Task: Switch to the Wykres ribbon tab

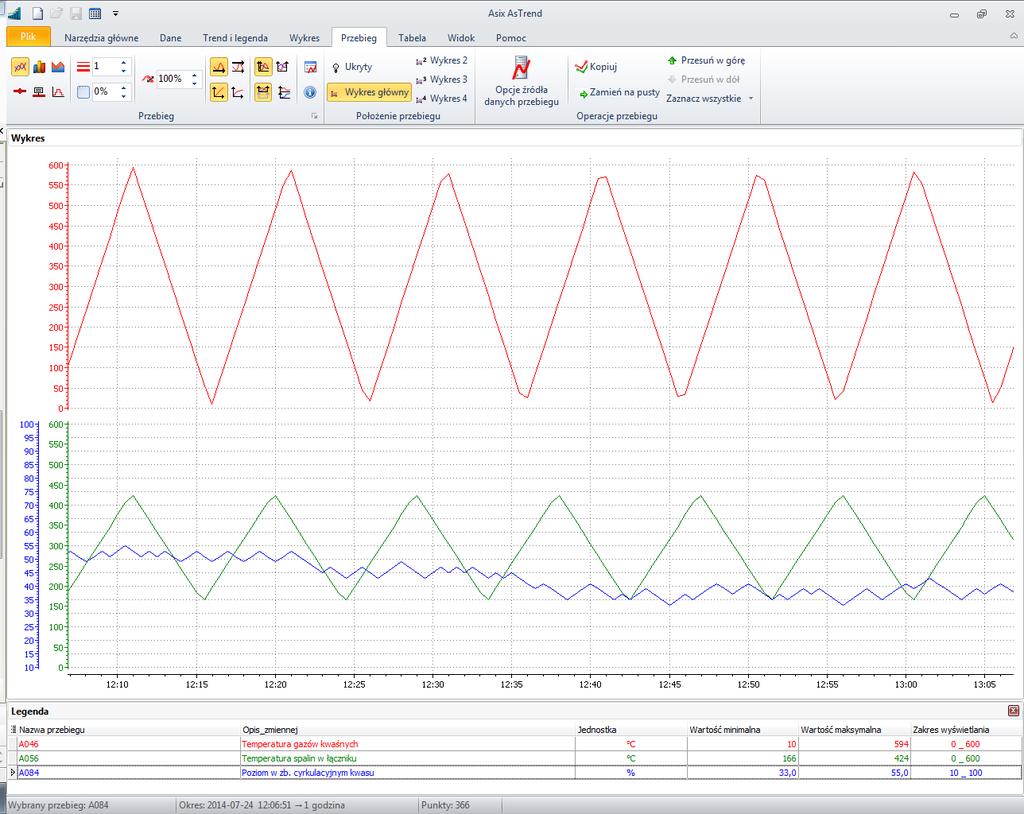Action: pos(304,38)
